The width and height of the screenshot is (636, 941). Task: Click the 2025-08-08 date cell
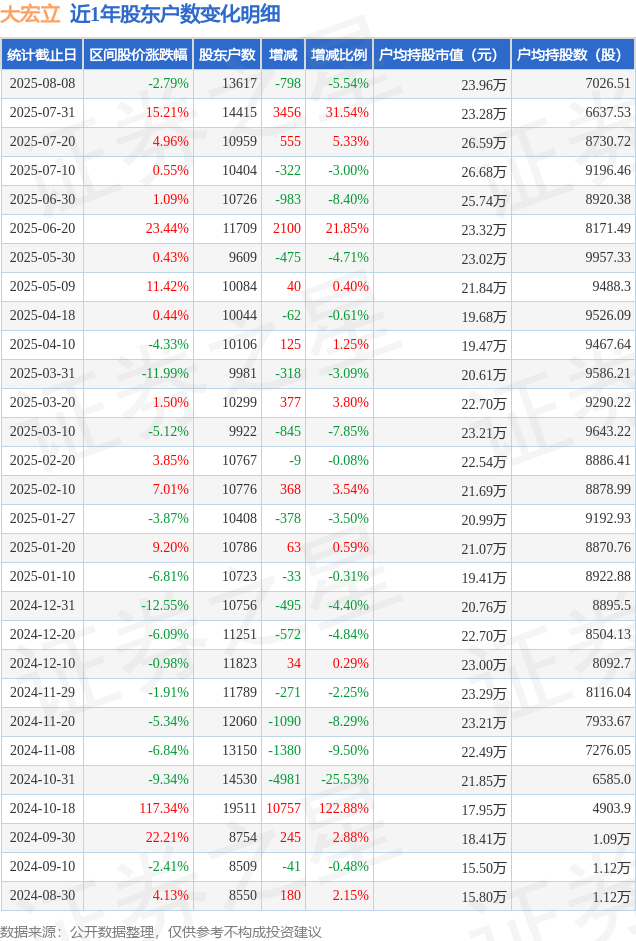pos(42,84)
